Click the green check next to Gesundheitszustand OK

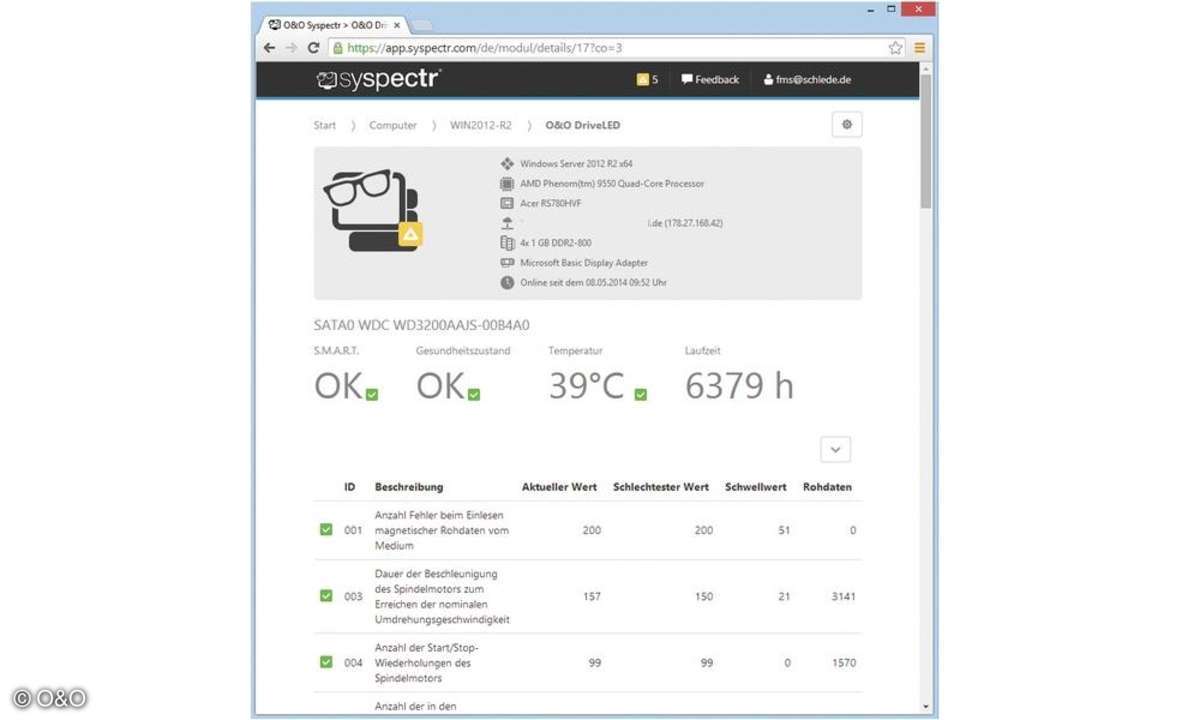(474, 395)
